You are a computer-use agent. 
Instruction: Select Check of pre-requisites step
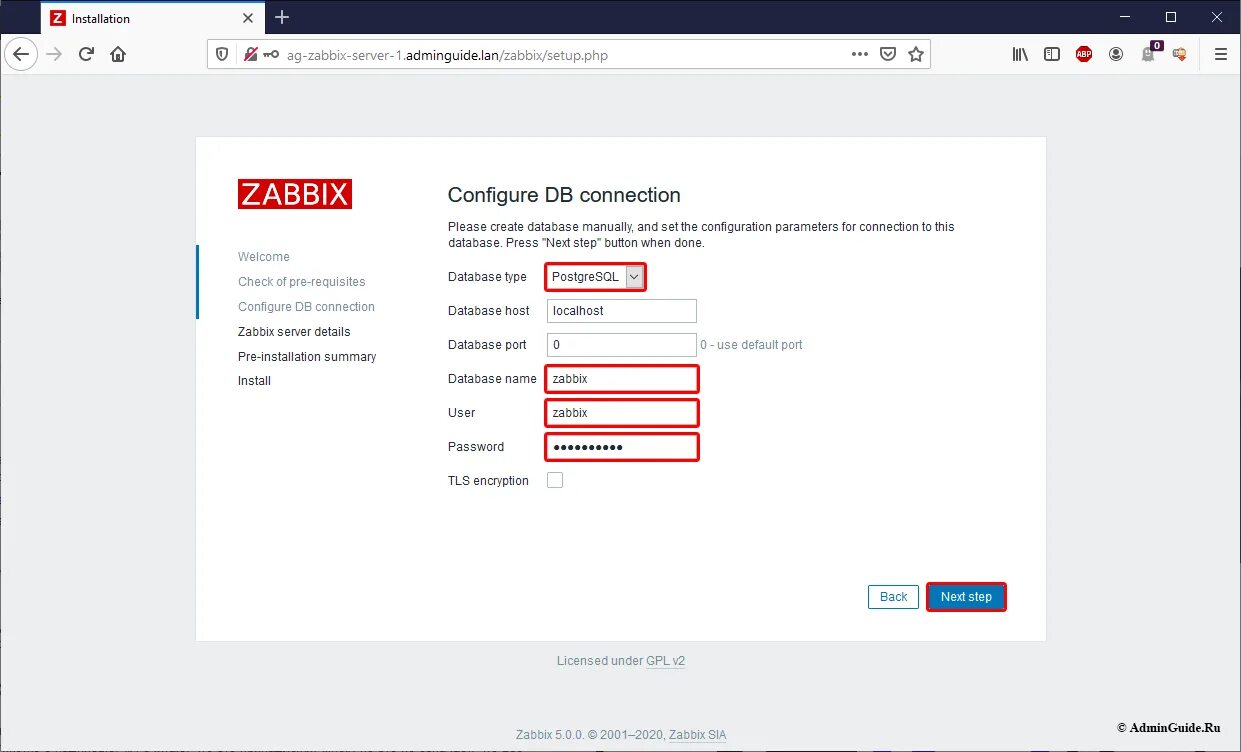point(302,282)
